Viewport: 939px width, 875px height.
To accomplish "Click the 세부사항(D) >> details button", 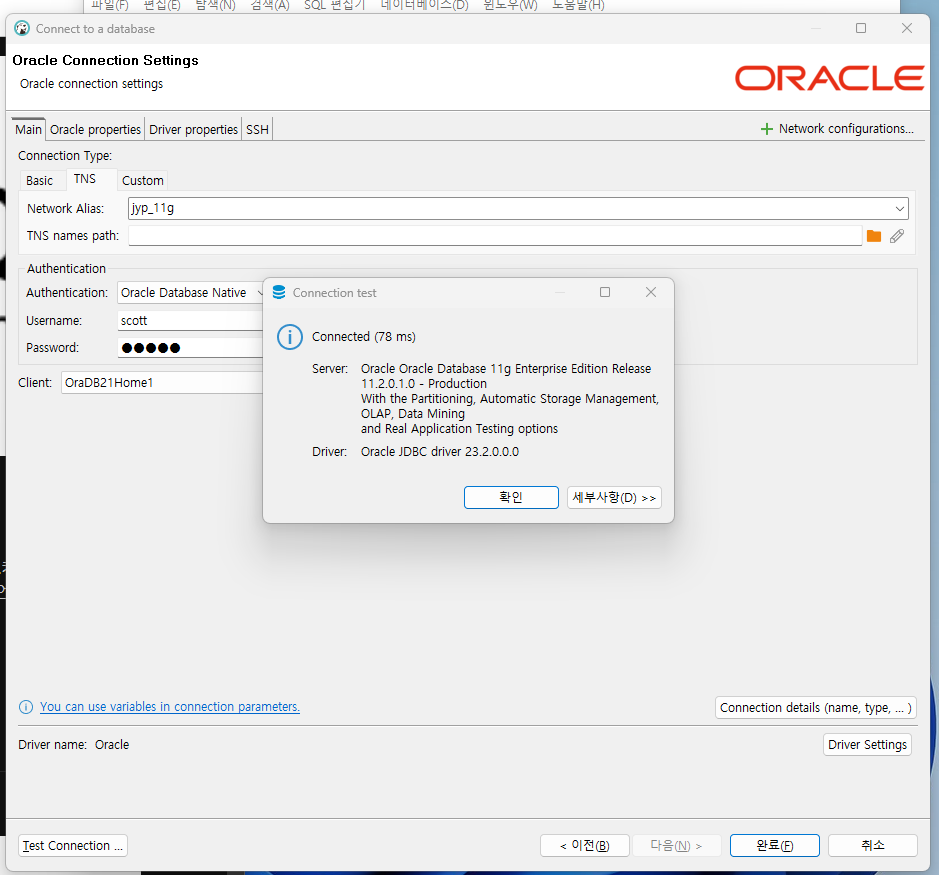I will tap(614, 497).
